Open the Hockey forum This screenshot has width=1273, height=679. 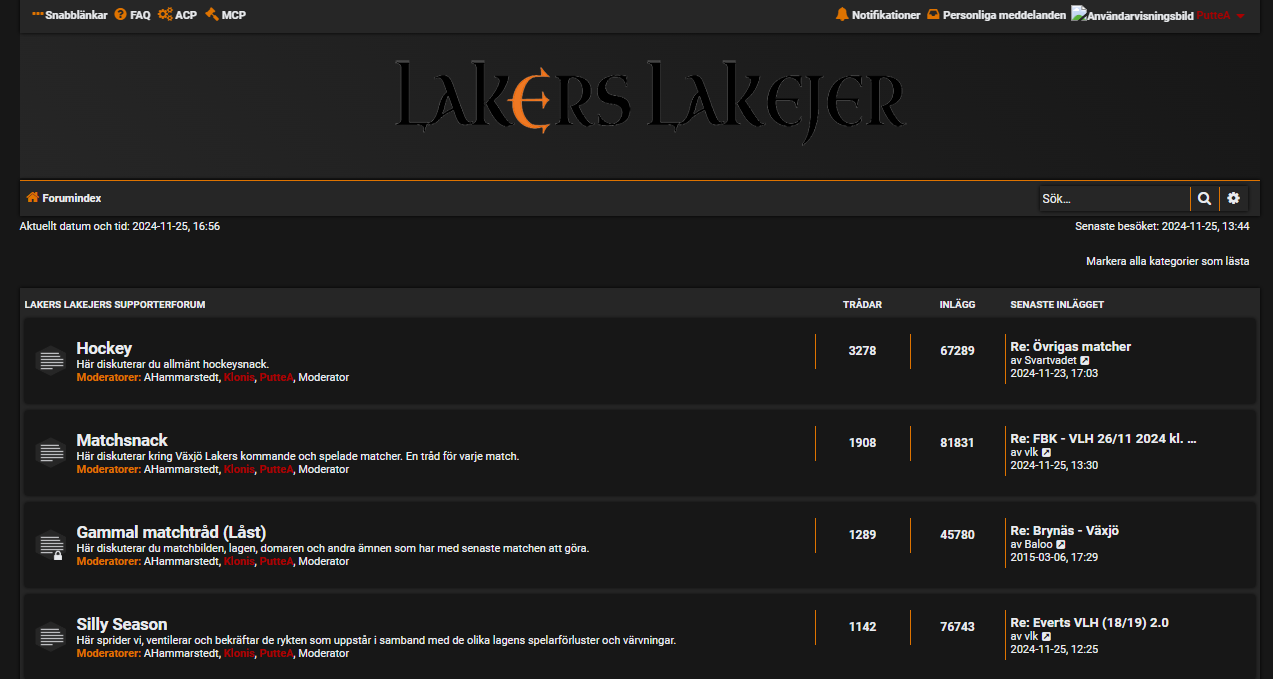point(104,348)
